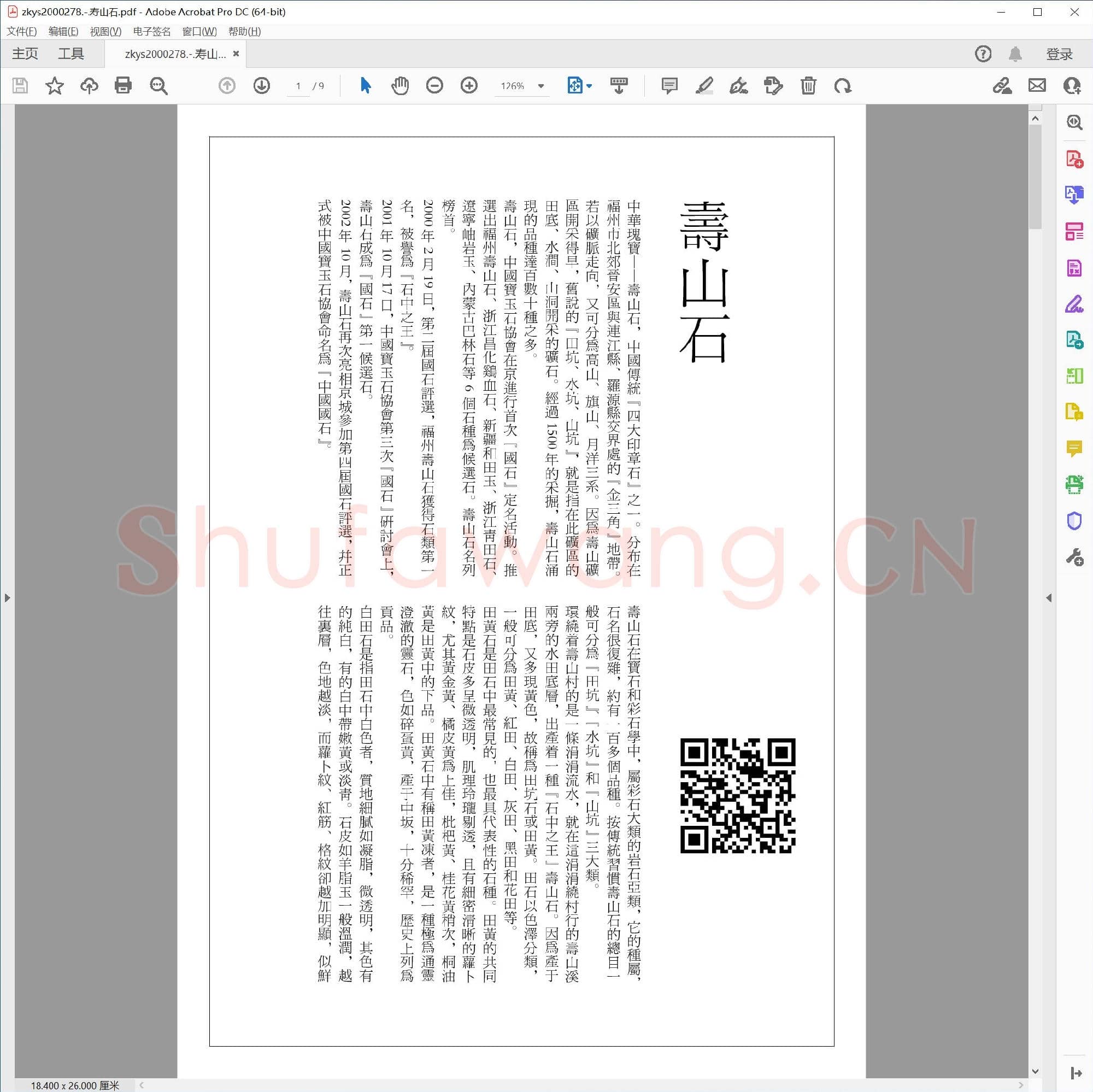Open the 视图 (View) menu
1093x1092 pixels.
(x=105, y=32)
